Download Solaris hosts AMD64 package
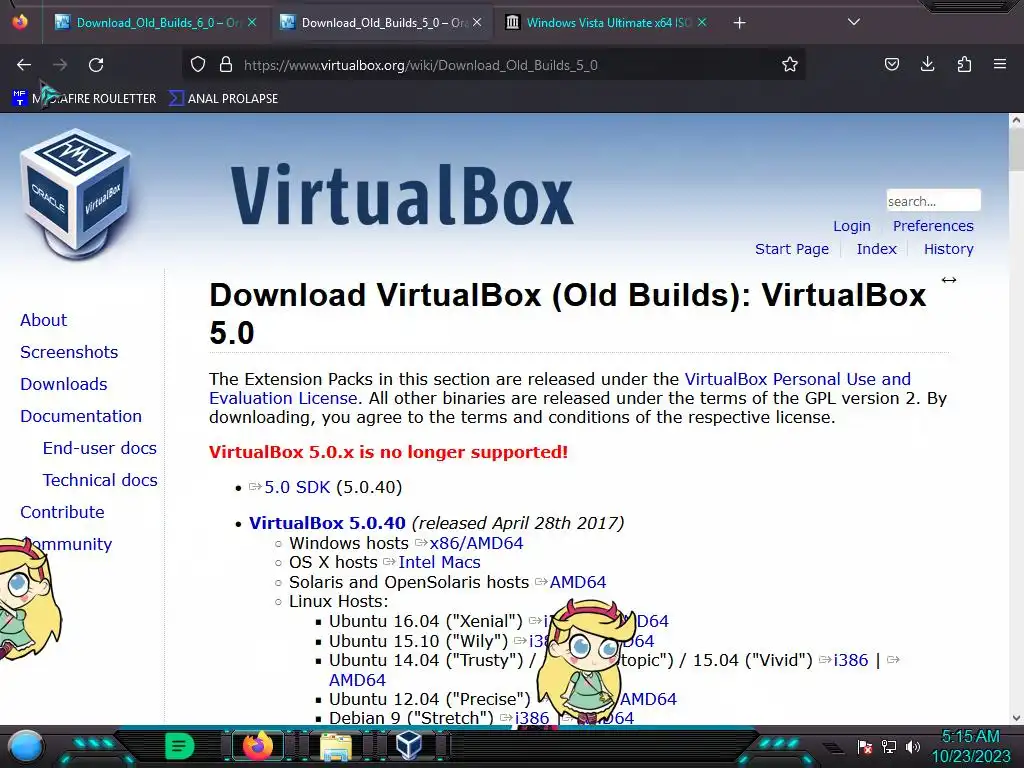This screenshot has width=1024, height=768. tap(578, 583)
